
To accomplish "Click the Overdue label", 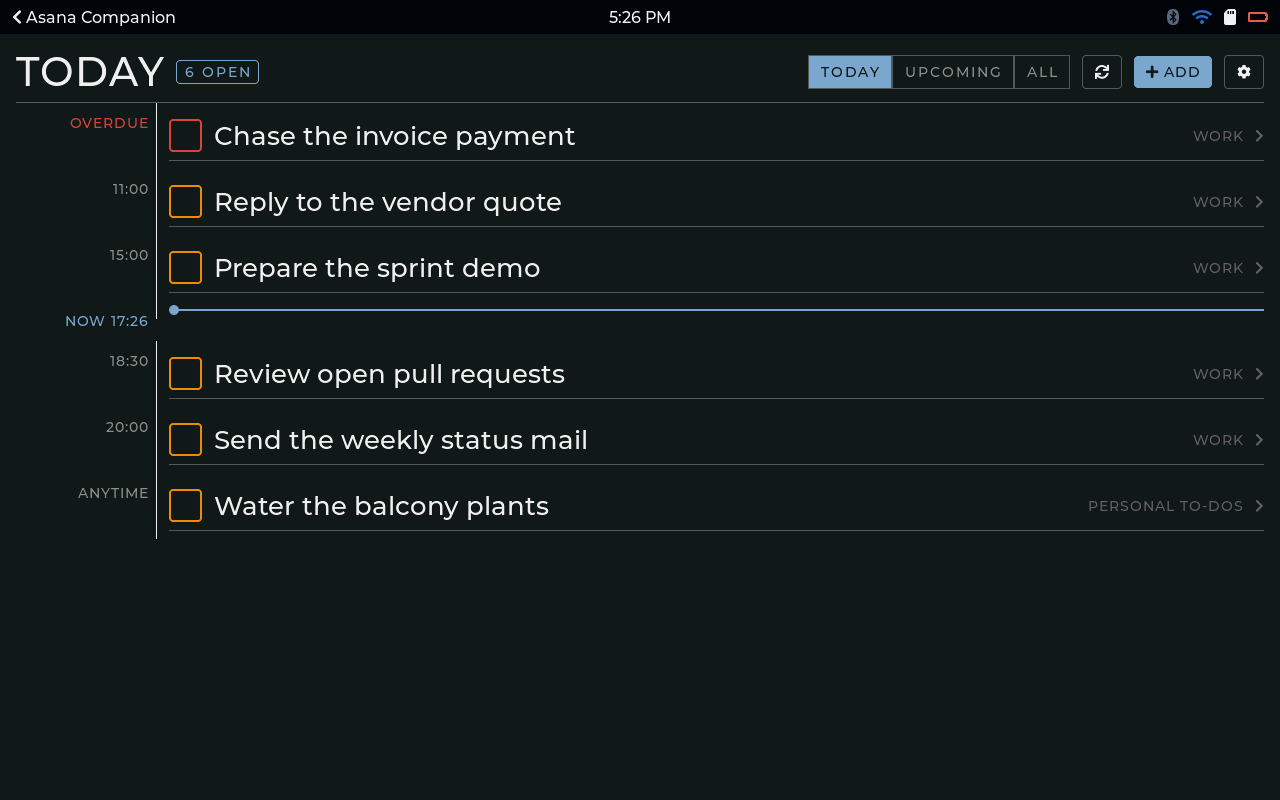I will click(109, 123).
